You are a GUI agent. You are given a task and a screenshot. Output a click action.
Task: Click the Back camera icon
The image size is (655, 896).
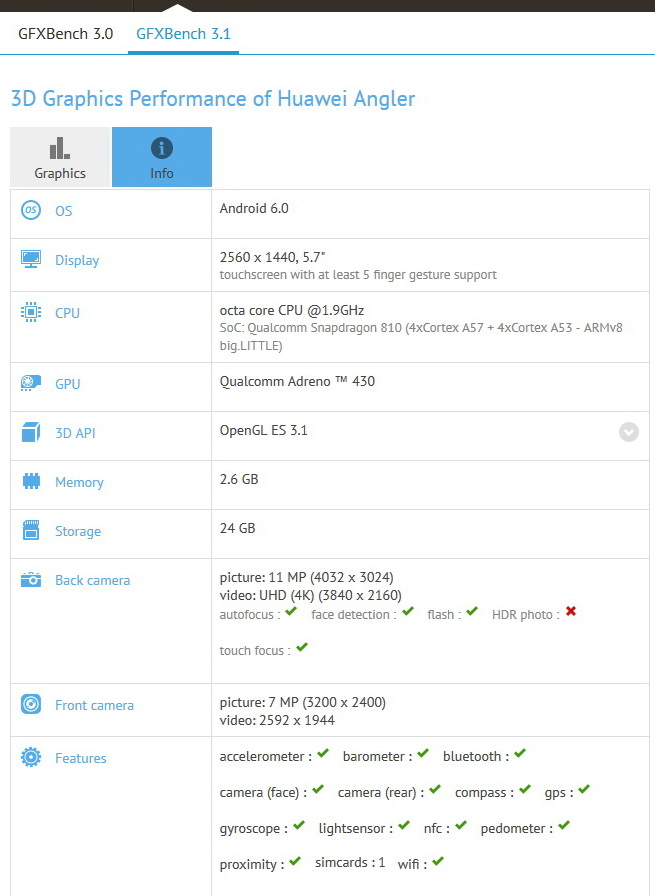pyautogui.click(x=31, y=579)
